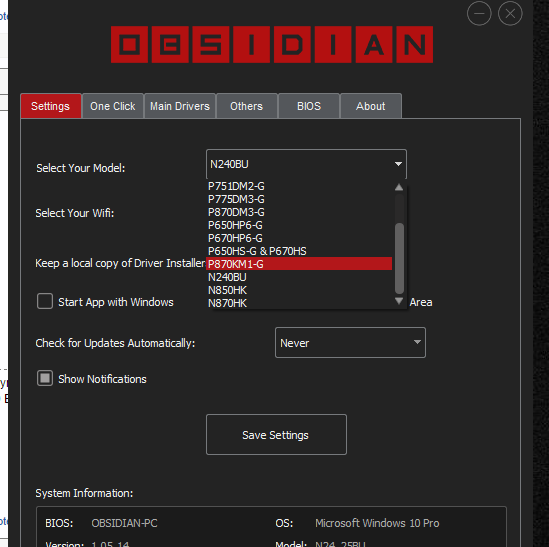Toggle the Show Notifications checkbox
Image resolution: width=549 pixels, height=547 pixels.
click(45, 378)
